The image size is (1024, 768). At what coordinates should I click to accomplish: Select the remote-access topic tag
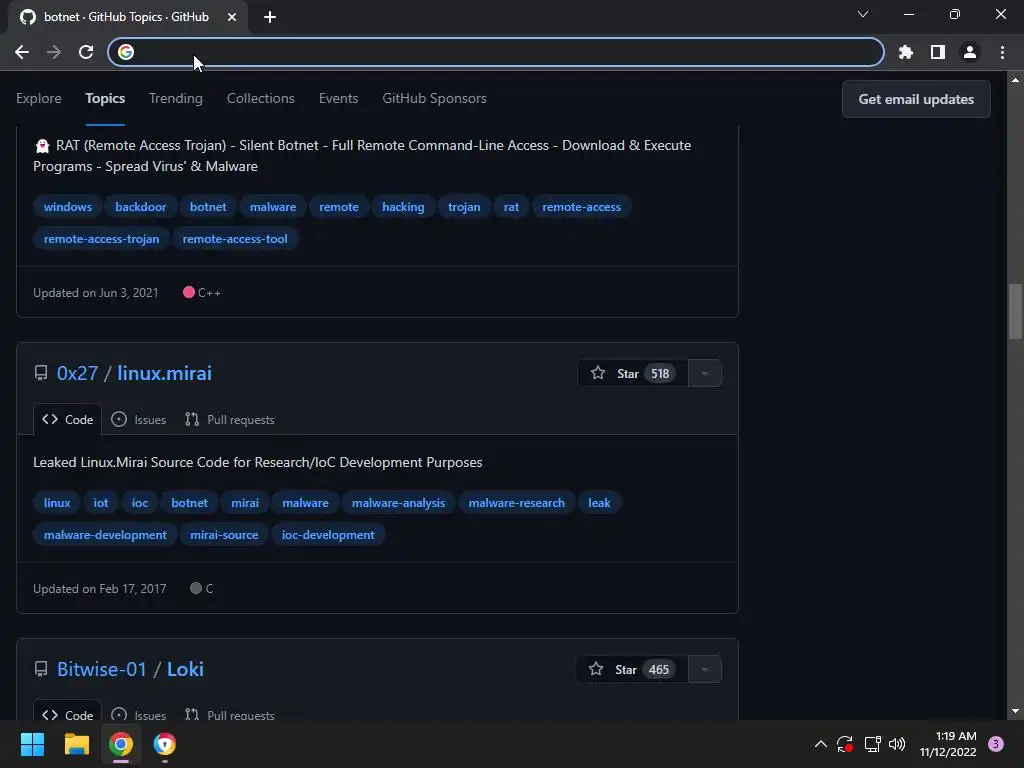click(581, 207)
